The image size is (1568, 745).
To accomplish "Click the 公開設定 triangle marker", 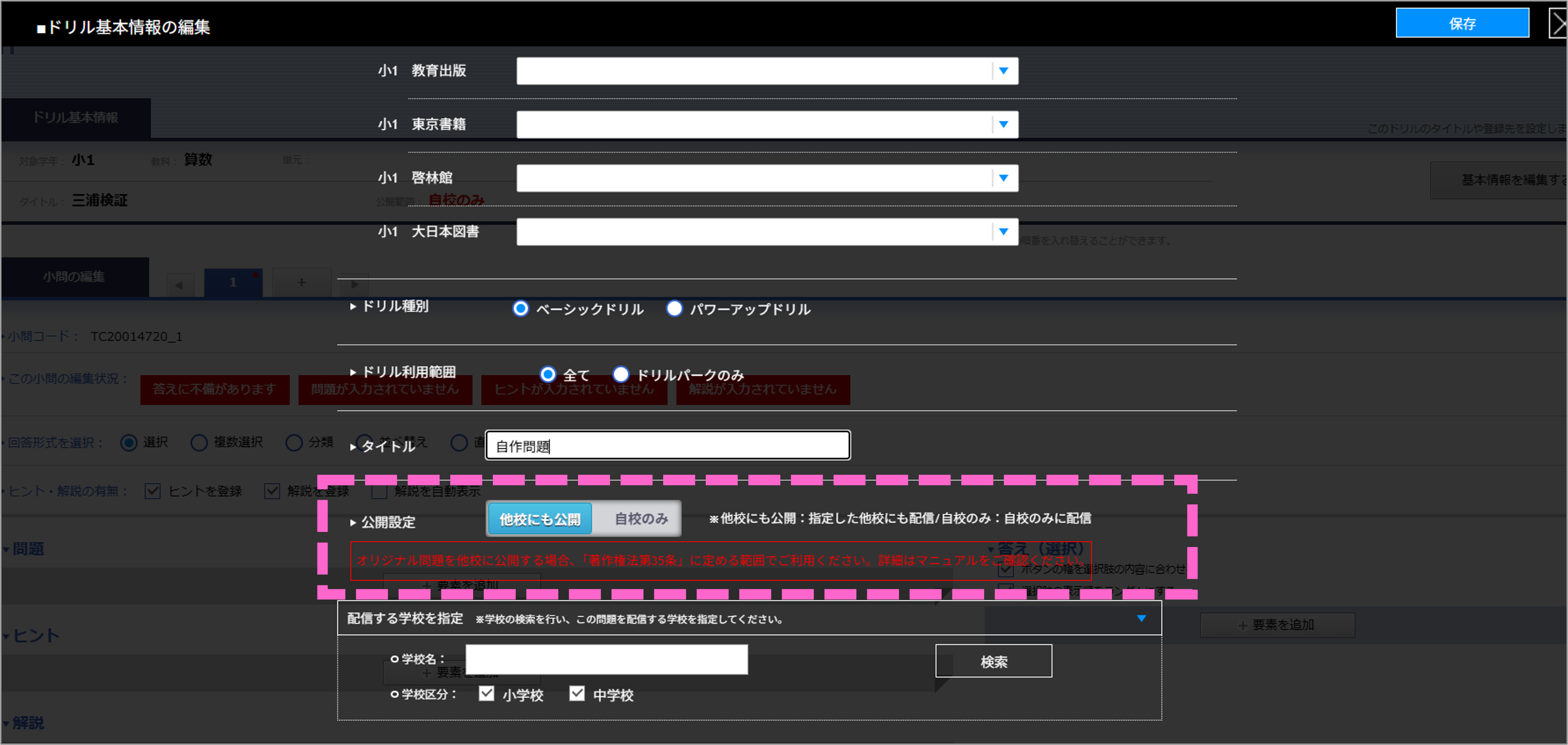I will 353,523.
